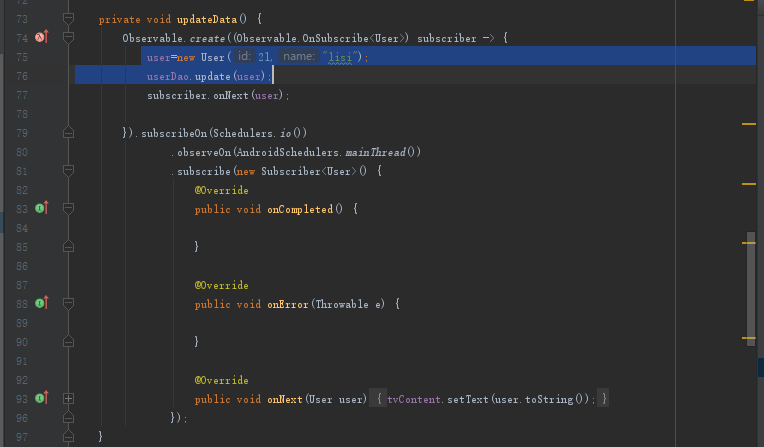The width and height of the screenshot is (764, 447).
Task: Click tvContent in the folded onNext body
Action: [x=414, y=400]
